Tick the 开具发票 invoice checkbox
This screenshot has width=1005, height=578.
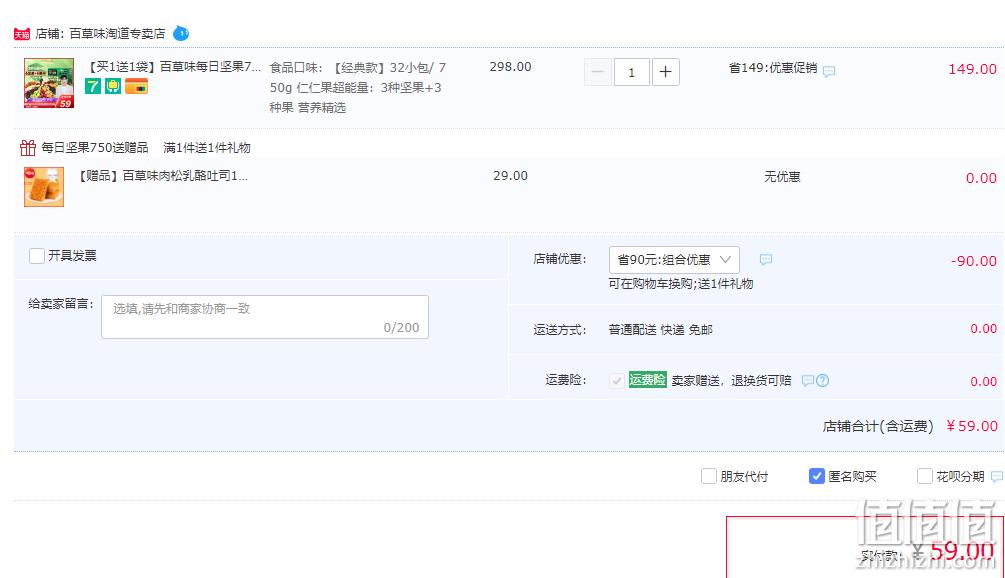click(37, 256)
